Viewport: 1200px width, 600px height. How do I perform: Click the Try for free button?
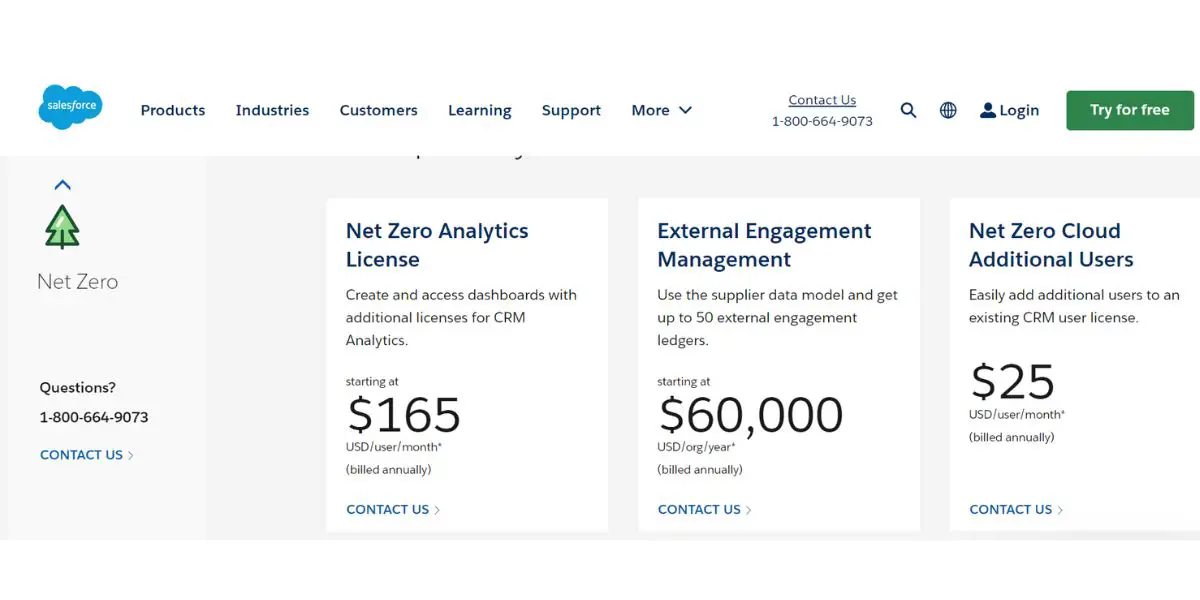click(1130, 110)
